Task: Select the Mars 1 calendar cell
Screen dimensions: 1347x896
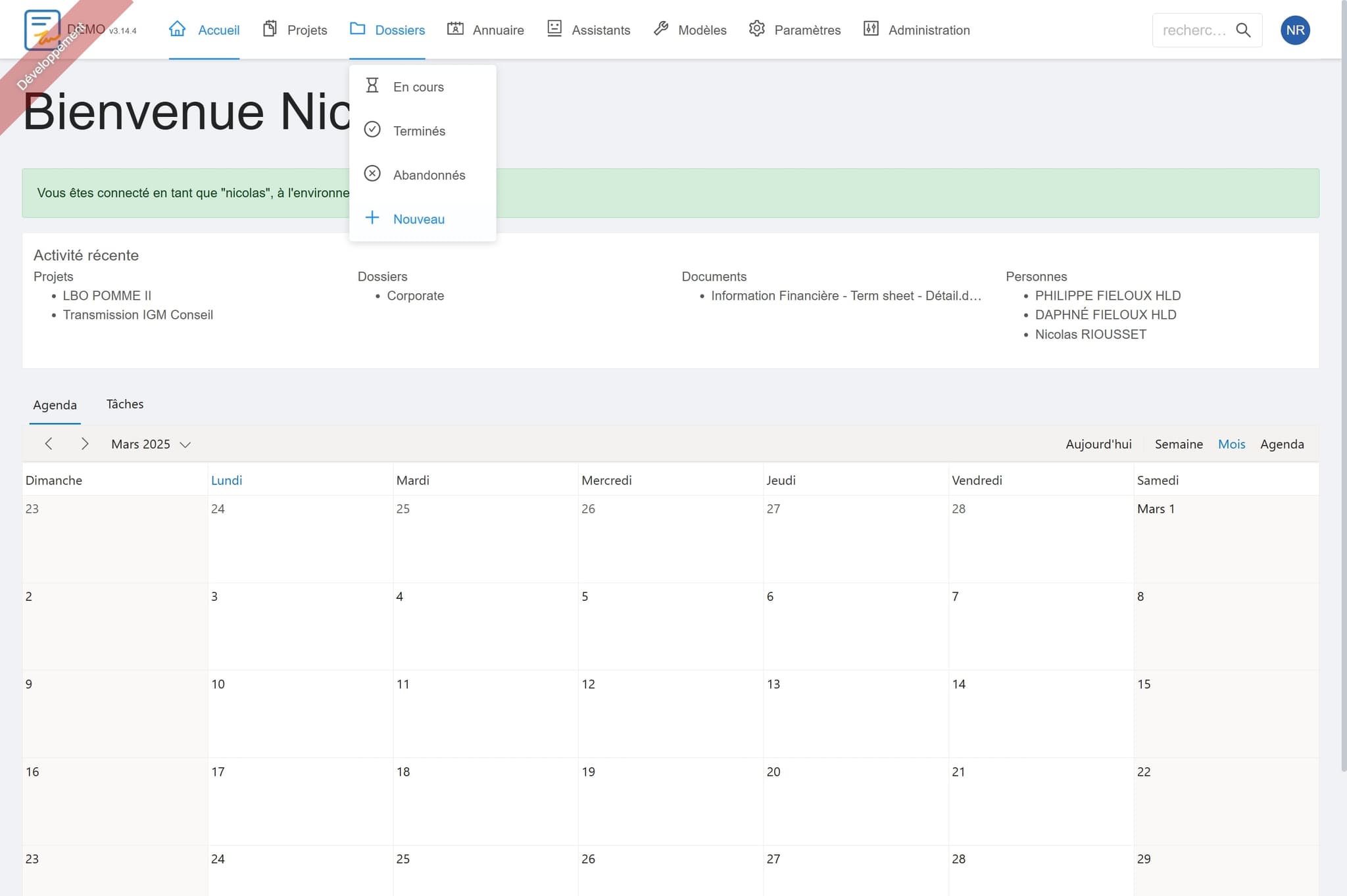Action: click(1226, 538)
